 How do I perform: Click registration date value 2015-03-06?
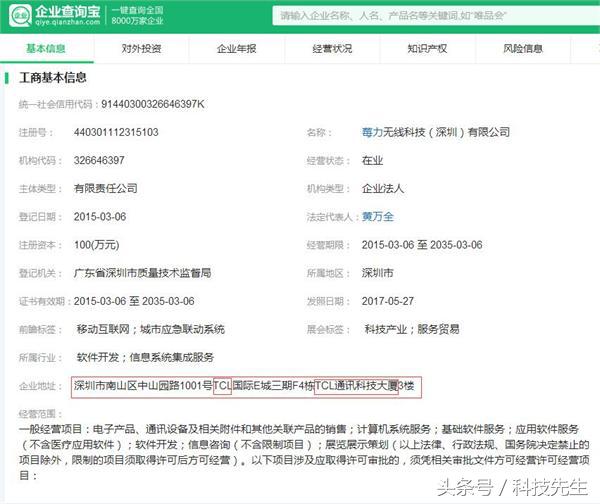[x=100, y=217]
